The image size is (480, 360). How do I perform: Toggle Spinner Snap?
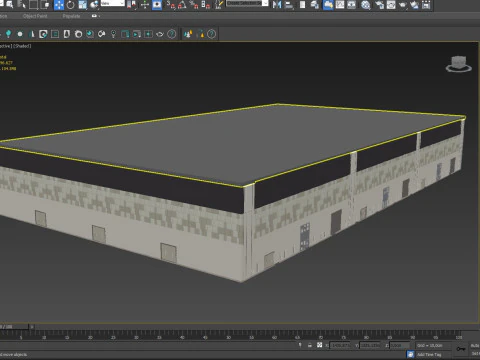[x=206, y=5]
